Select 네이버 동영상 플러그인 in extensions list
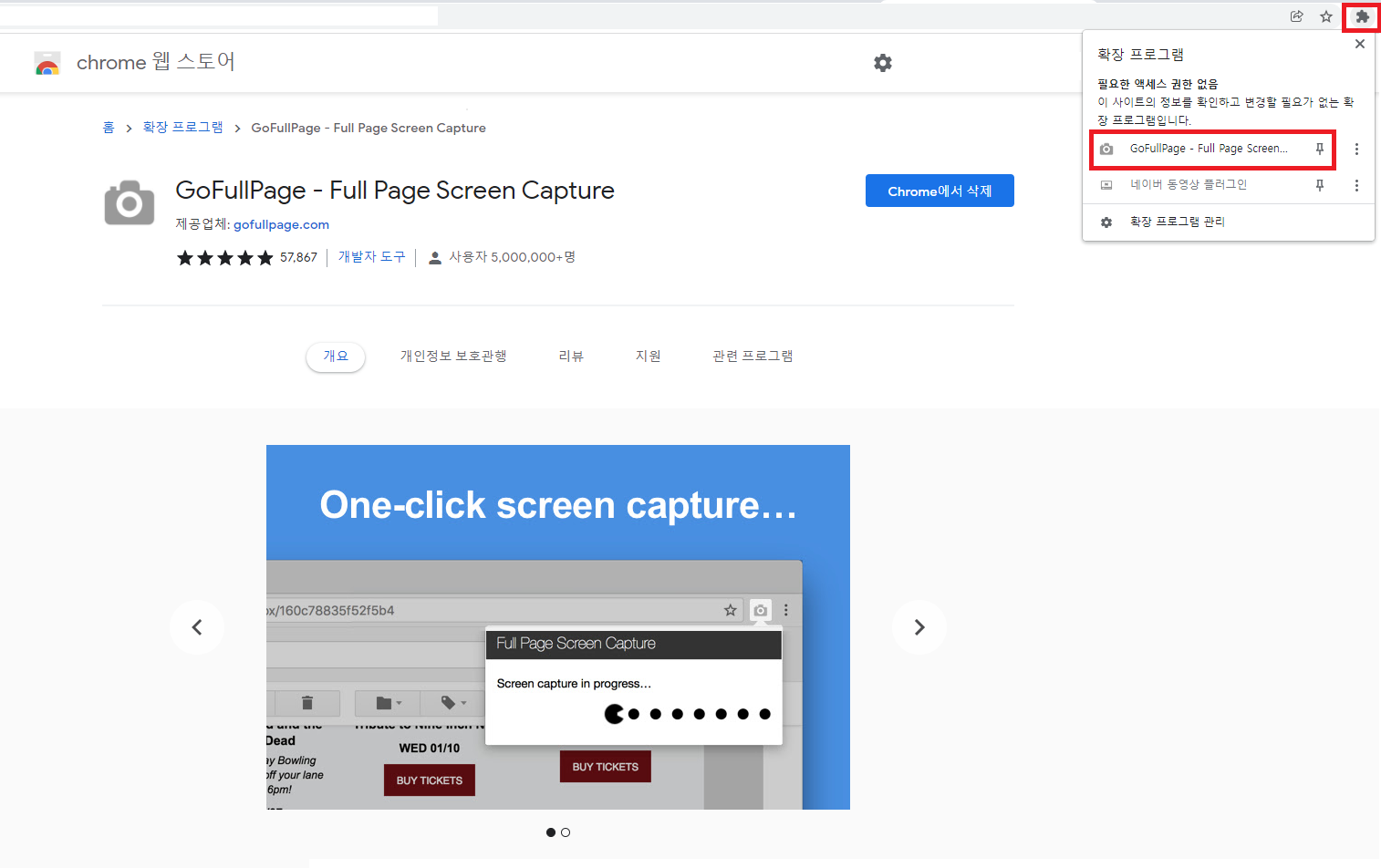 (x=1189, y=185)
